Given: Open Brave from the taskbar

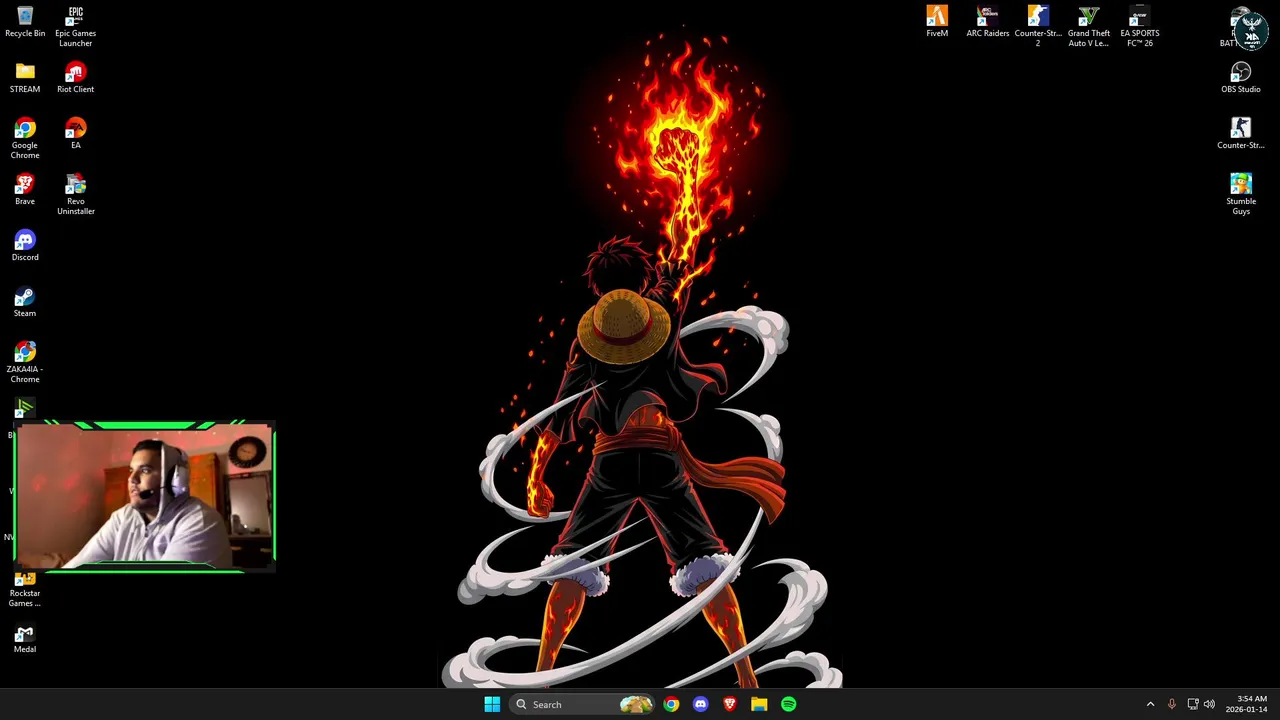Looking at the screenshot, I should (x=730, y=704).
